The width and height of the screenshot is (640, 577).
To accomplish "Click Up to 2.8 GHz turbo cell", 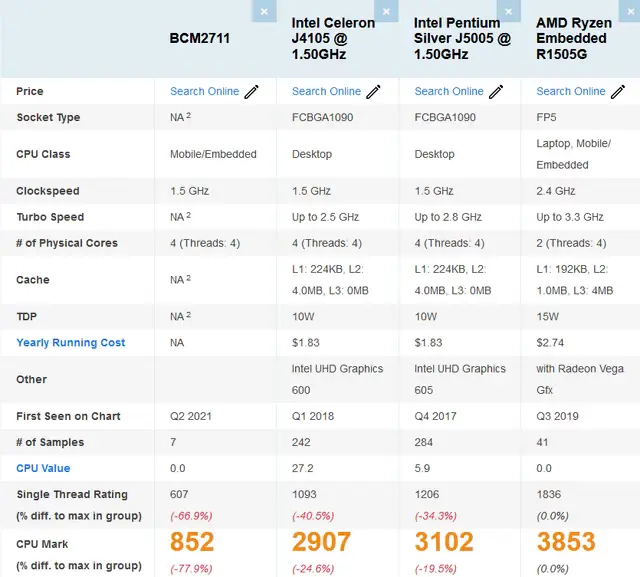I will (x=448, y=217).
